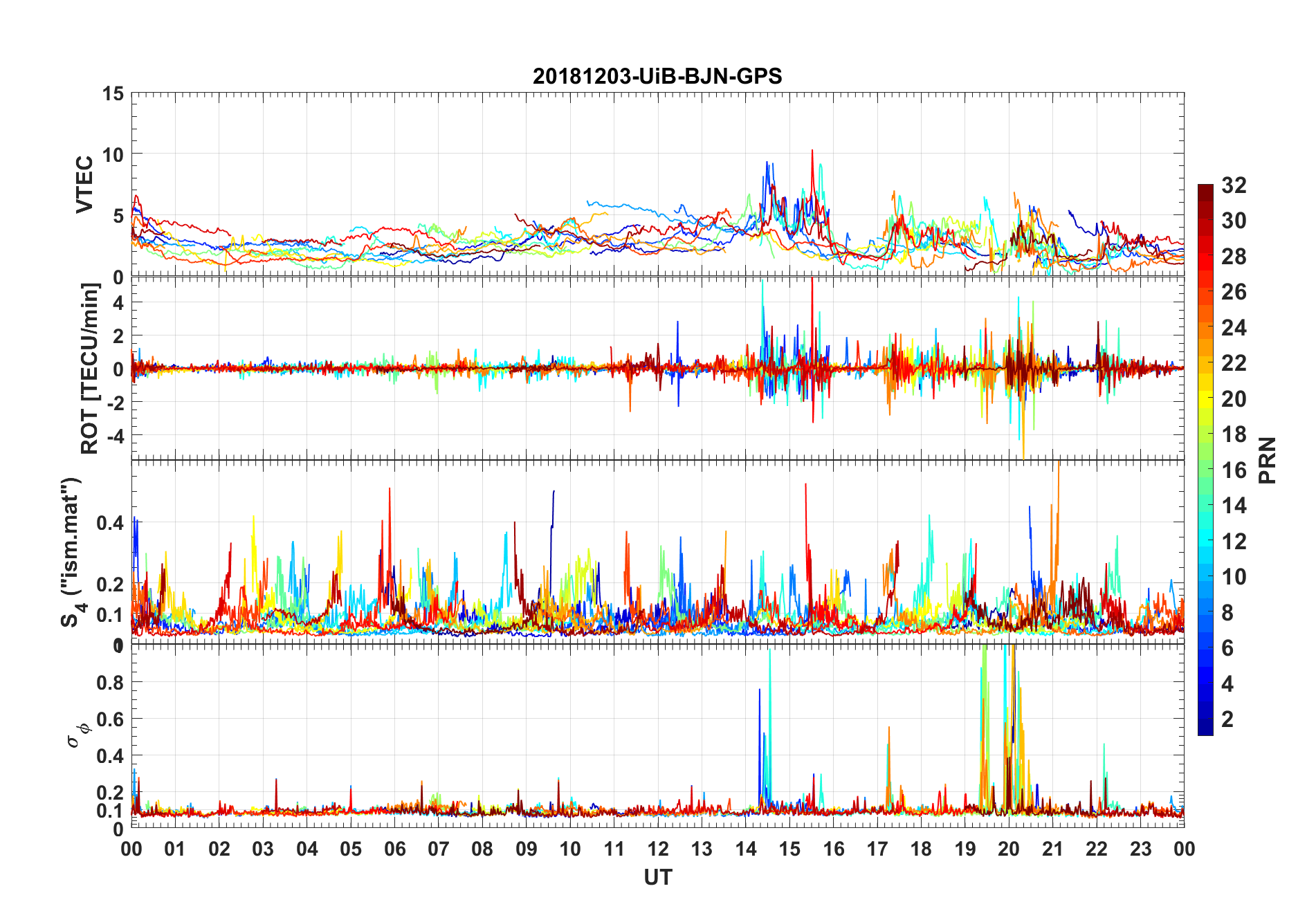Click the VTEC tick label 15
This screenshot has height=920, width=1316.
click(113, 93)
